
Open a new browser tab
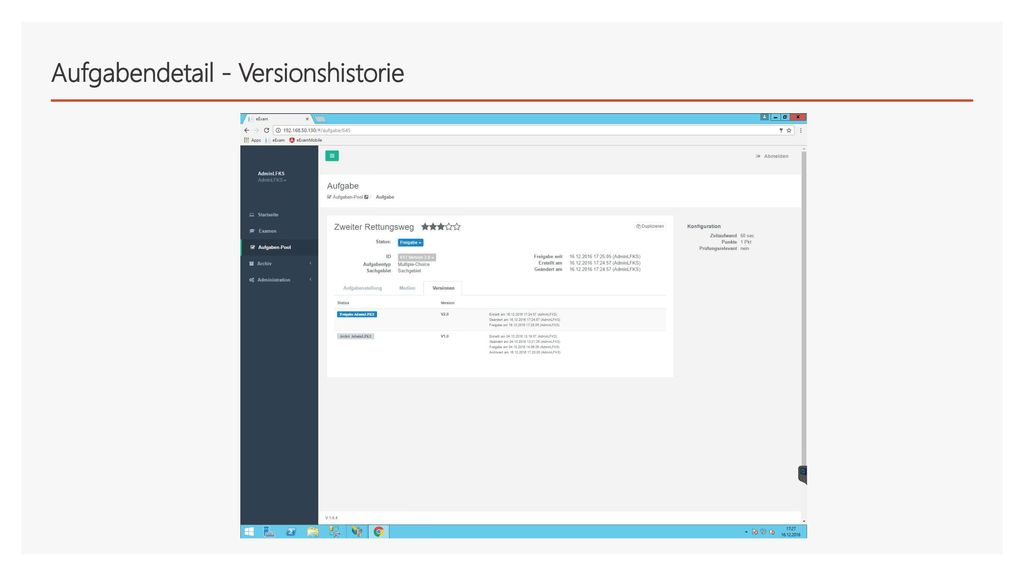click(x=320, y=119)
